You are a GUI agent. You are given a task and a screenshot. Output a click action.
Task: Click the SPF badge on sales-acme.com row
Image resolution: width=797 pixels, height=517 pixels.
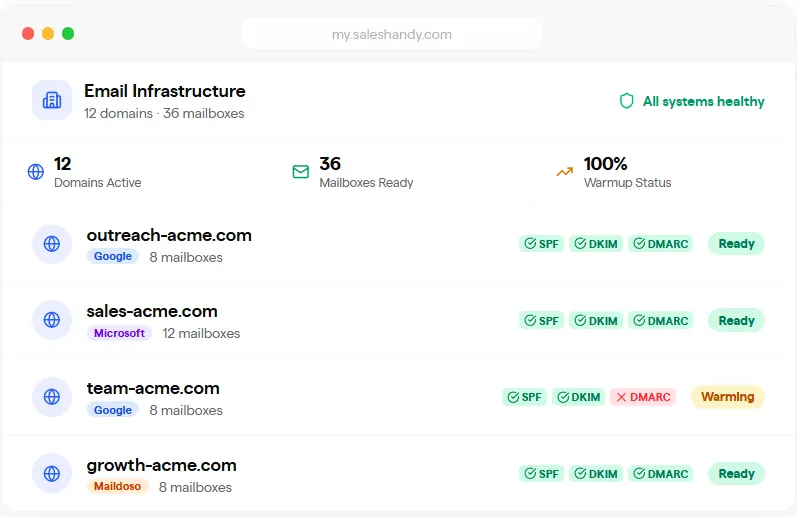coord(541,321)
